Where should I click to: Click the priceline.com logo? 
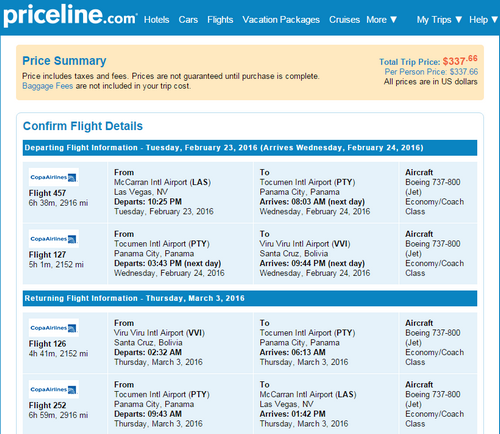[70, 15]
